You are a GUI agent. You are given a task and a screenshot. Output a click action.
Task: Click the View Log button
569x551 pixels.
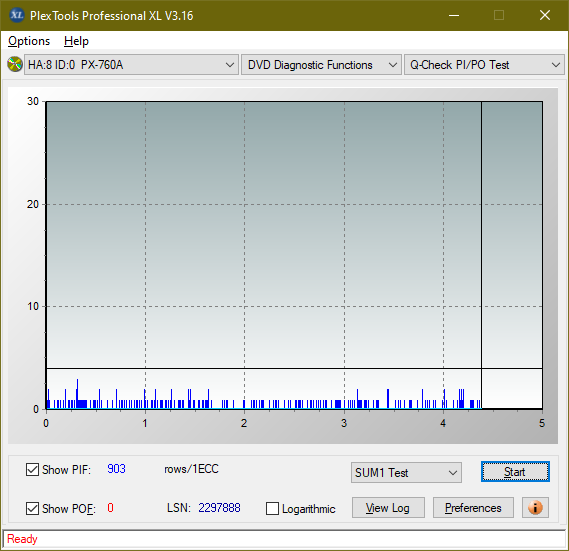pyautogui.click(x=388, y=507)
